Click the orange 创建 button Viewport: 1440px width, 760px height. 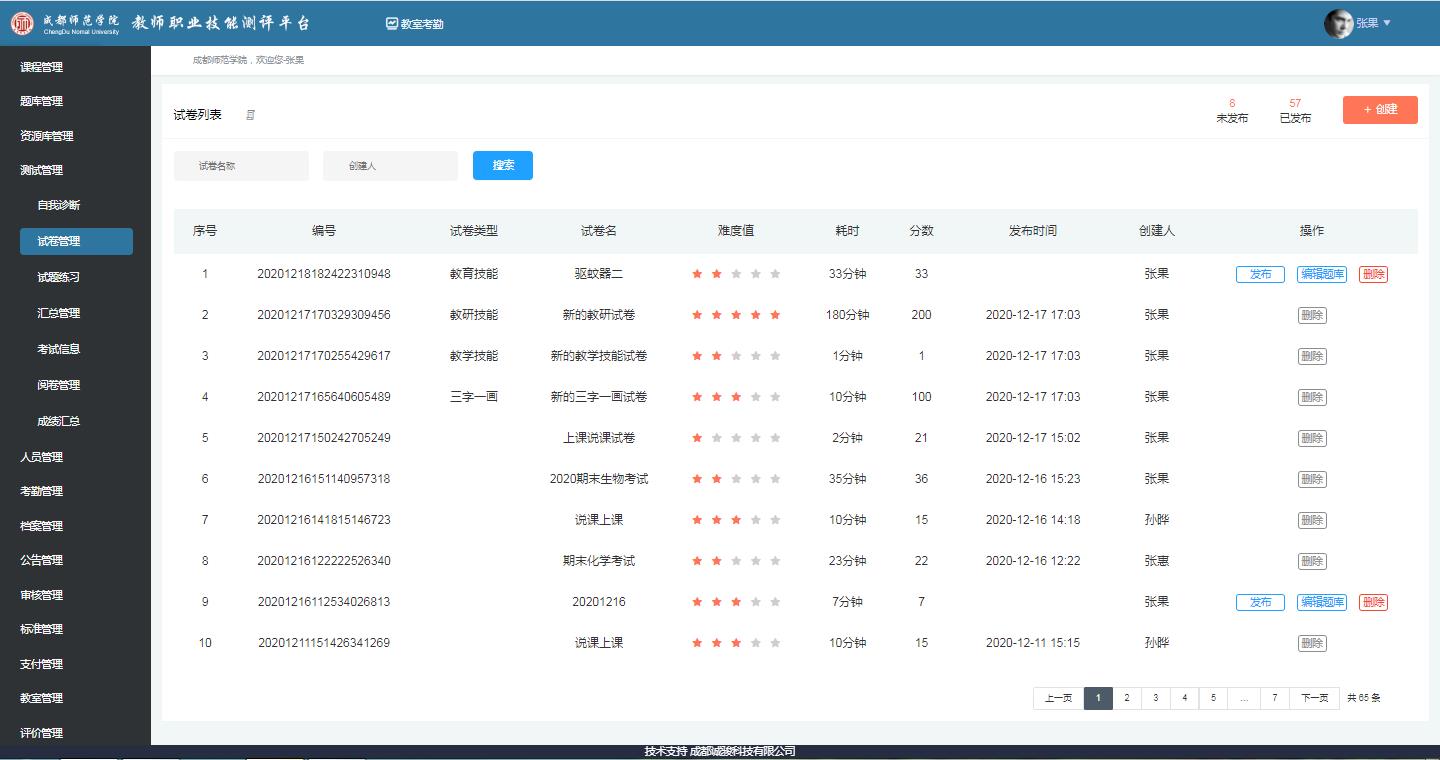tap(1380, 109)
